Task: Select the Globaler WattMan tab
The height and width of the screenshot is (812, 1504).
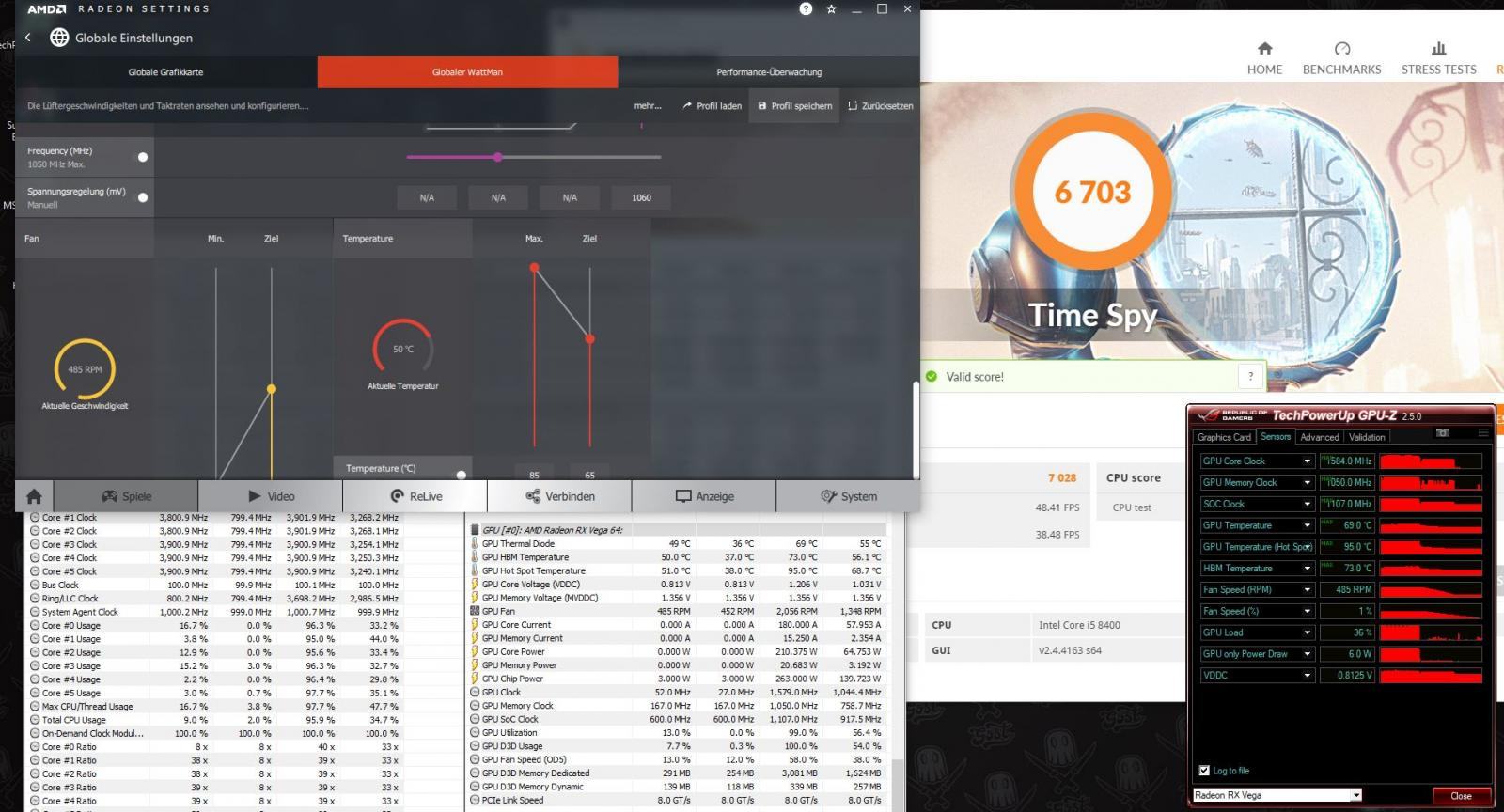Action: pyautogui.click(x=467, y=72)
